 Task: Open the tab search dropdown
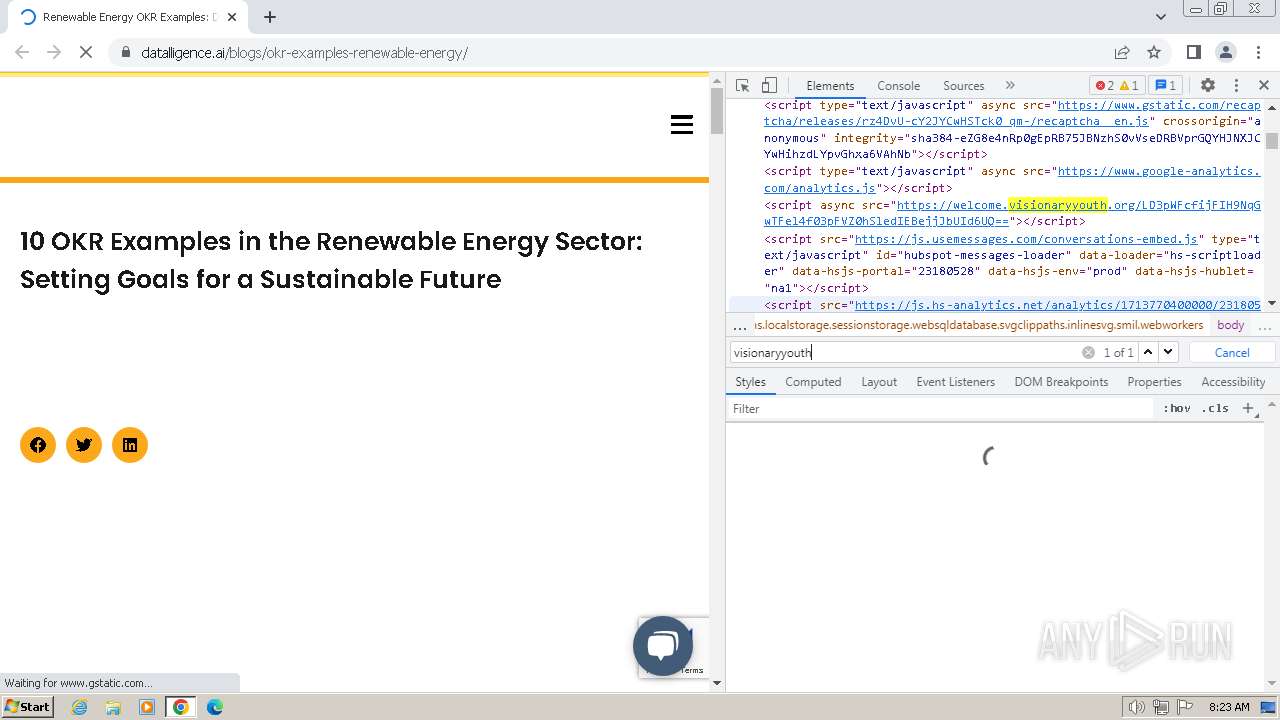tap(1161, 17)
